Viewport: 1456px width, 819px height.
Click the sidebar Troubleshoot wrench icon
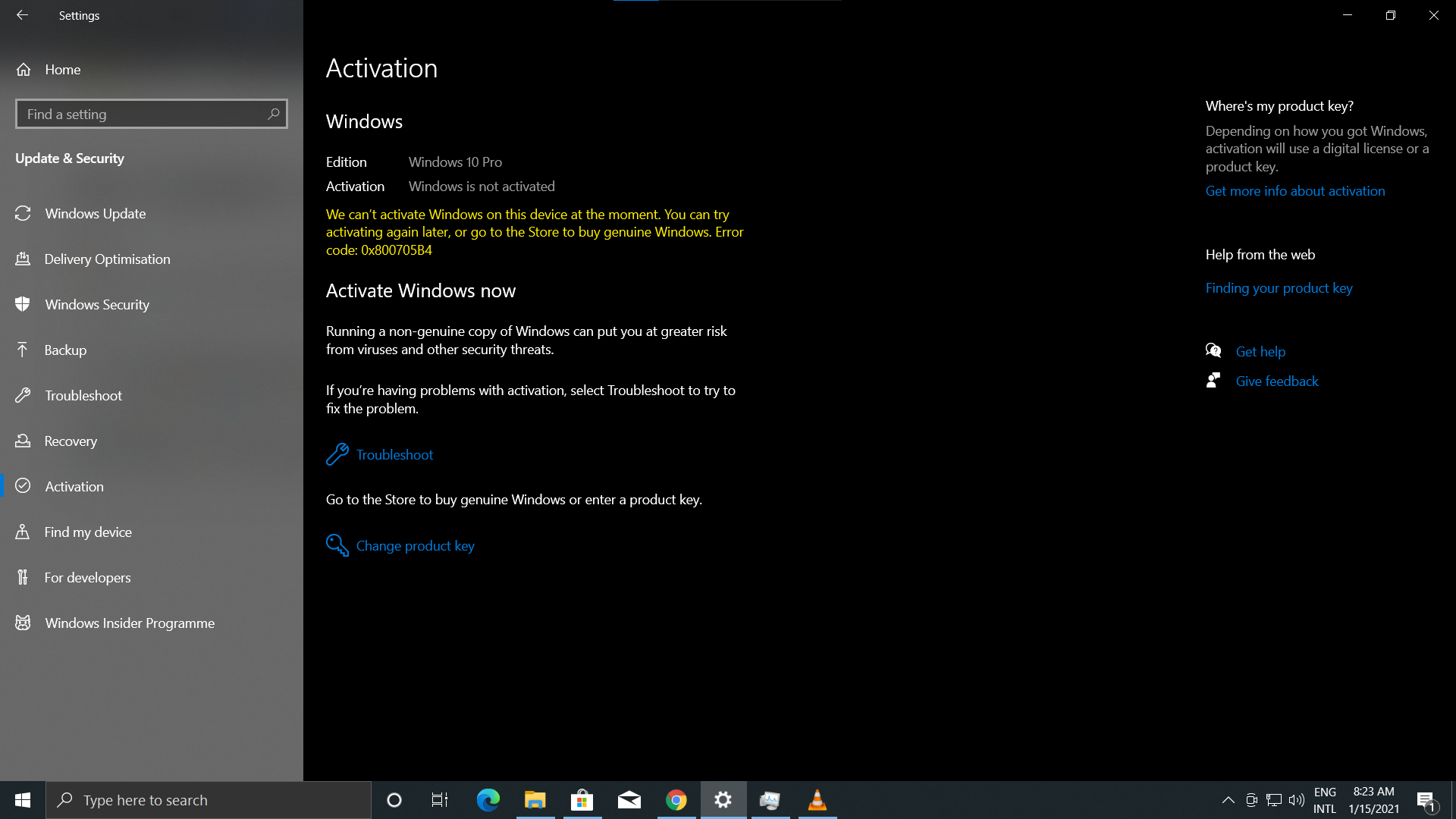(23, 395)
